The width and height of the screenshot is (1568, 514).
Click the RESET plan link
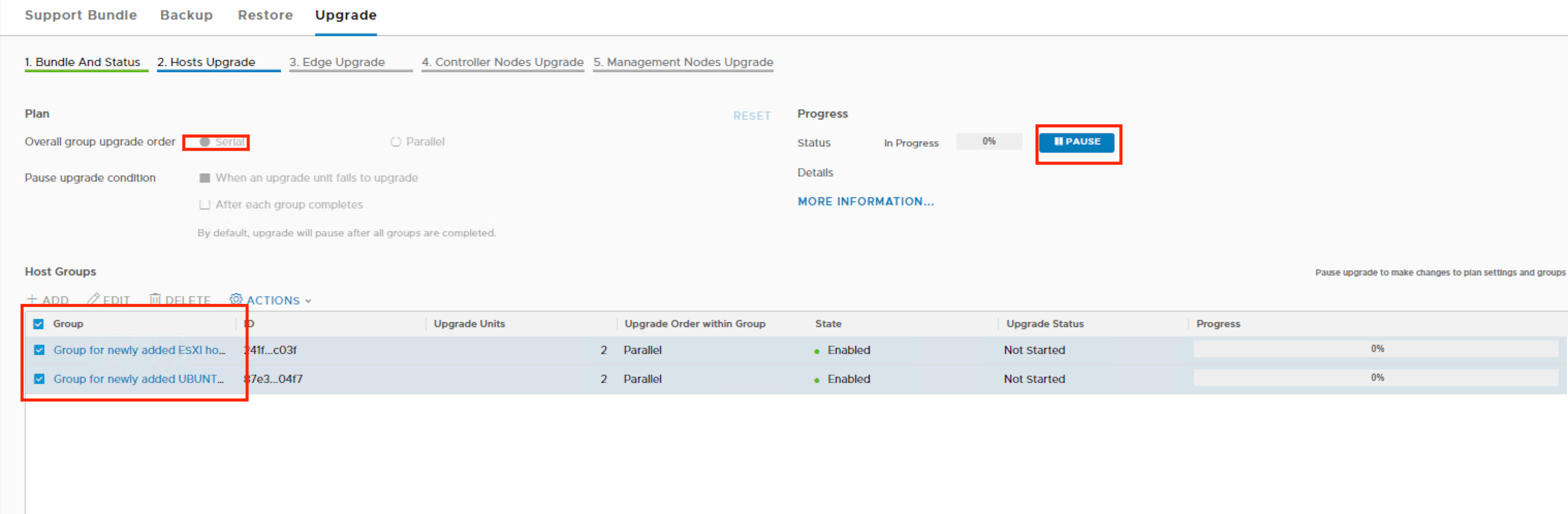751,116
